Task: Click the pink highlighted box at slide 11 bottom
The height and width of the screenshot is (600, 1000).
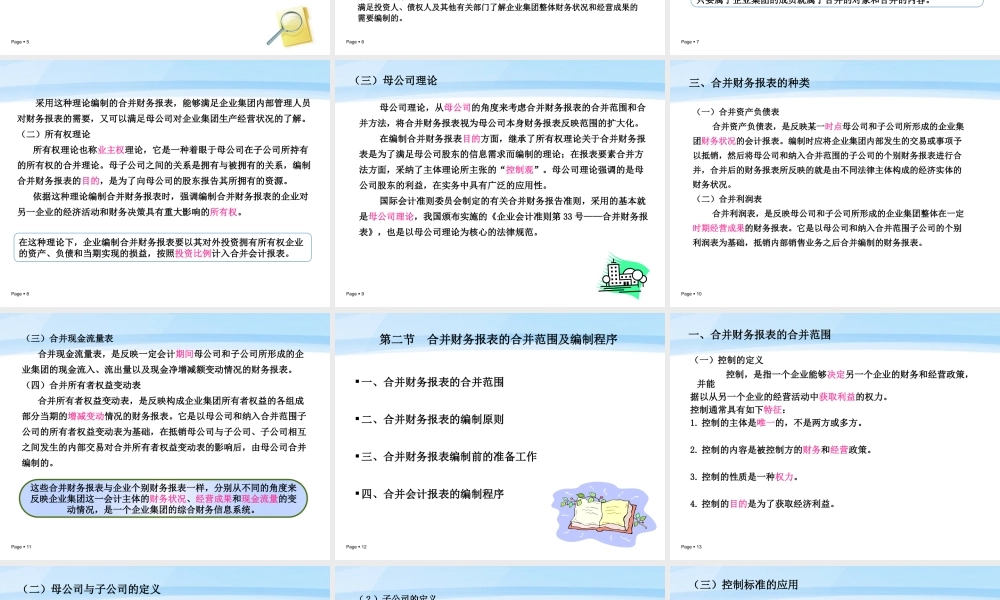Action: tap(165, 500)
